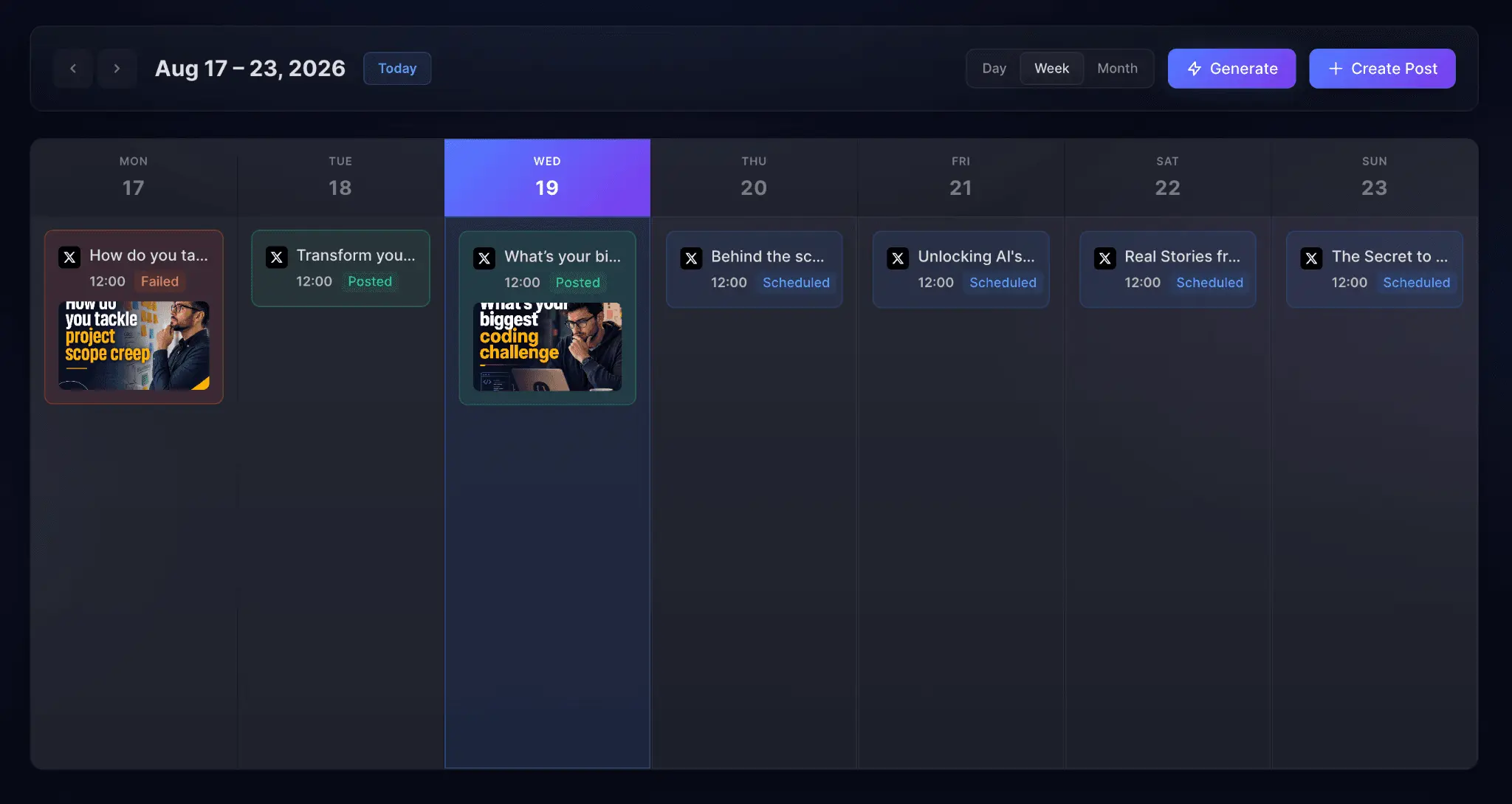Open the 'Real Stories fr...' post title
Viewport: 1512px width, 804px height.
(x=1182, y=257)
